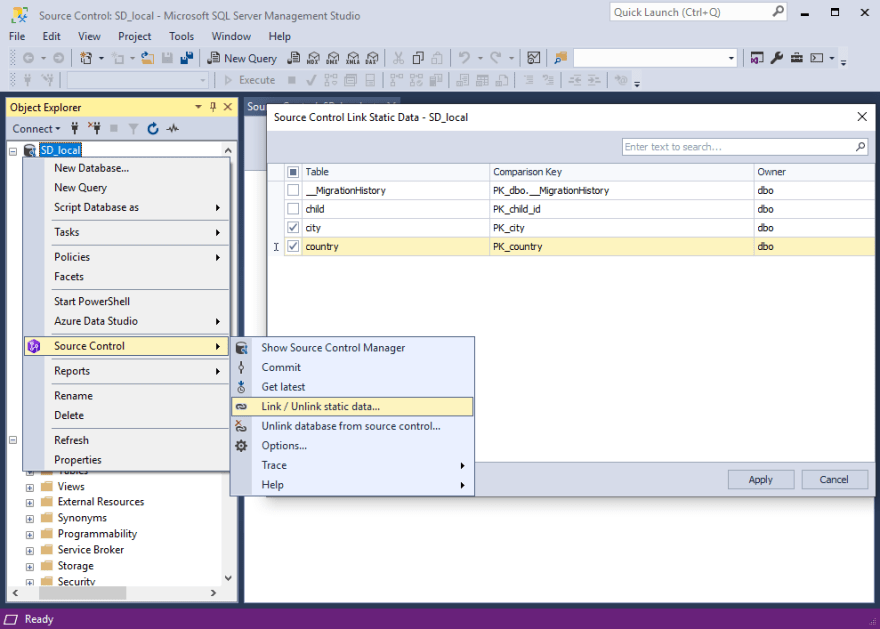
Task: Select Unlink database from source control
Action: [352, 426]
